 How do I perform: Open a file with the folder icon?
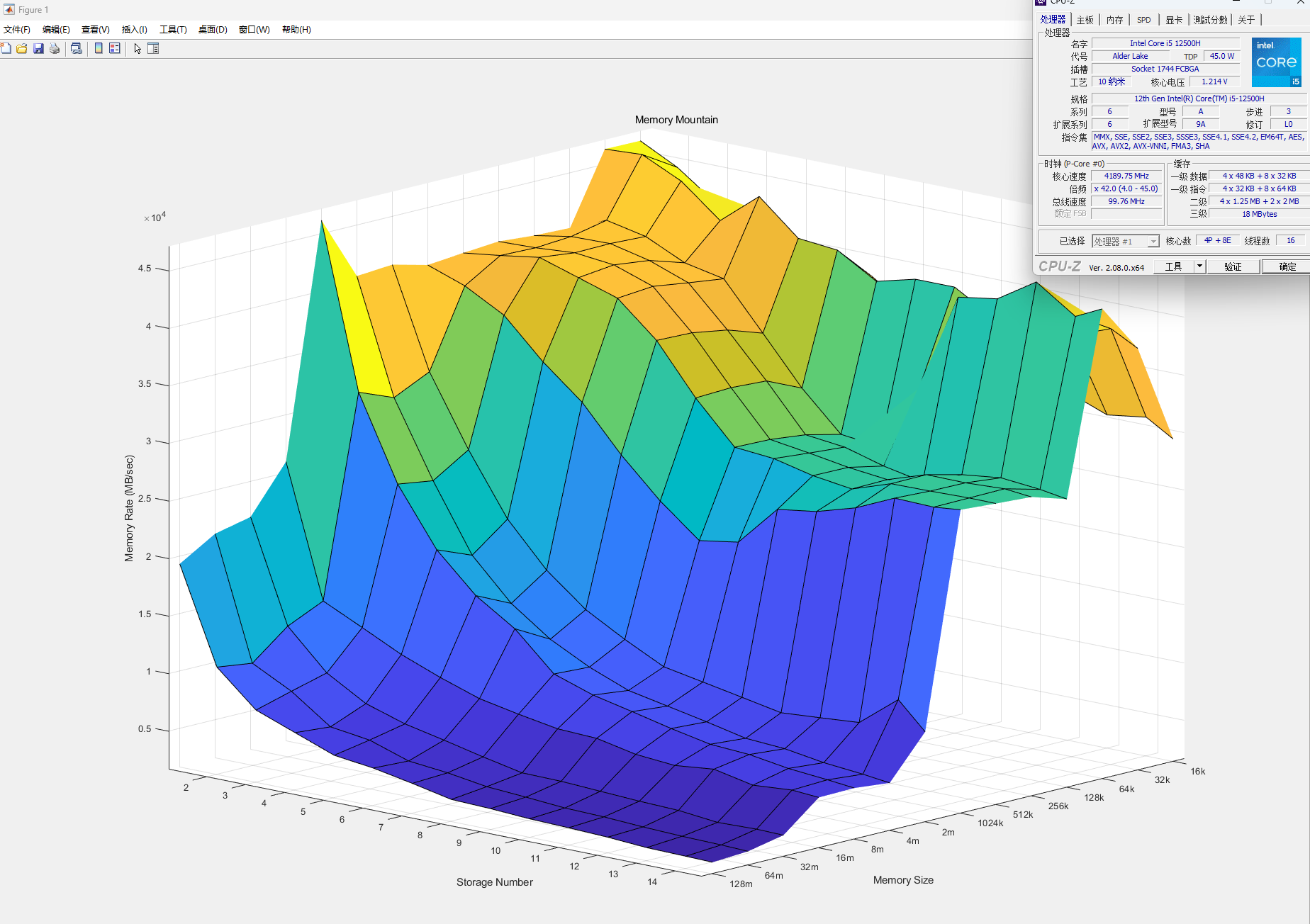click(22, 48)
